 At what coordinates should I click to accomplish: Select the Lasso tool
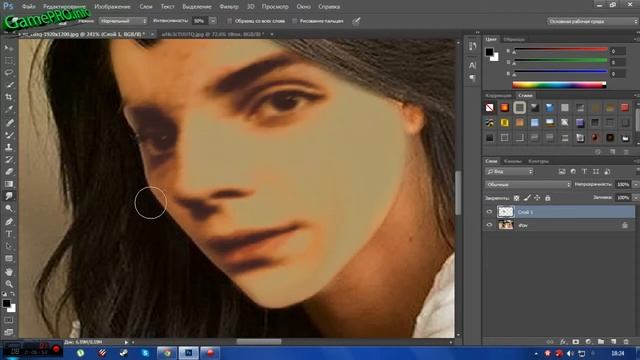click(9, 73)
